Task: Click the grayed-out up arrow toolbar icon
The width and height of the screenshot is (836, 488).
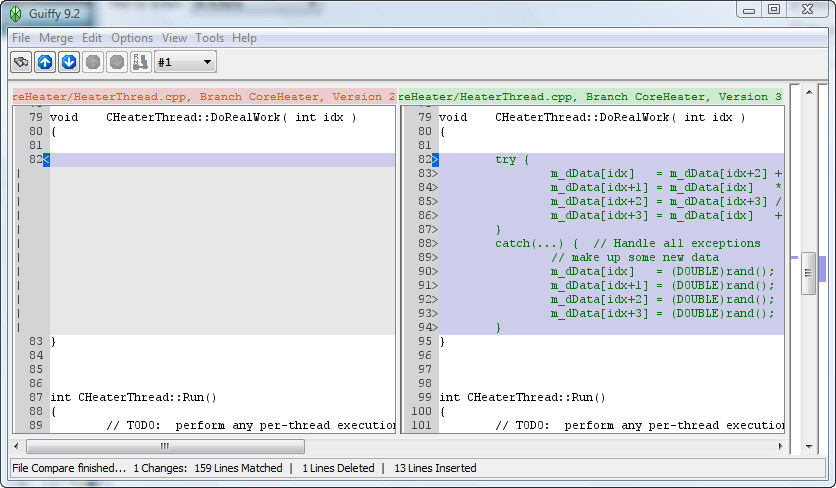Action: click(x=93, y=62)
